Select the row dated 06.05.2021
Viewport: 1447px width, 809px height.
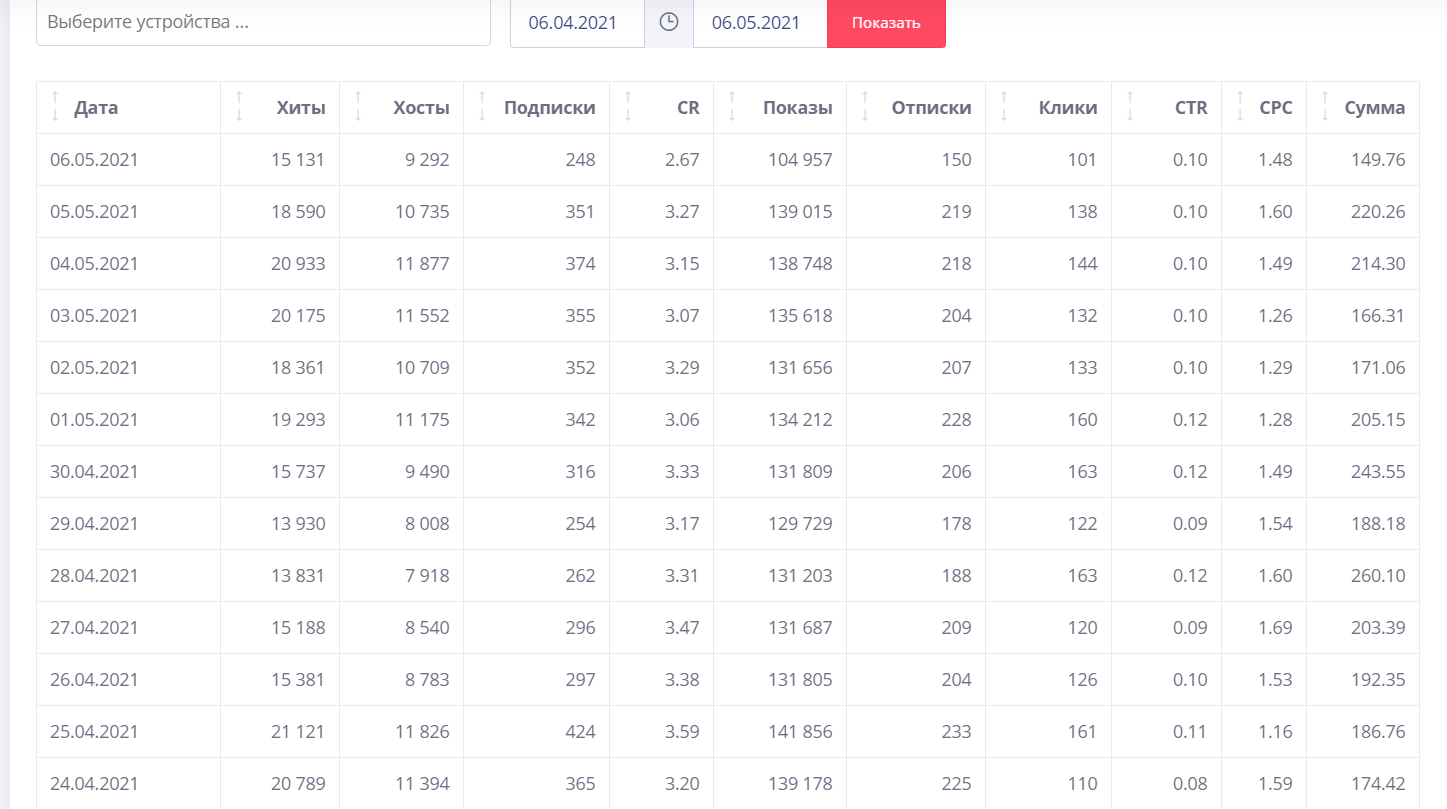pos(94,160)
